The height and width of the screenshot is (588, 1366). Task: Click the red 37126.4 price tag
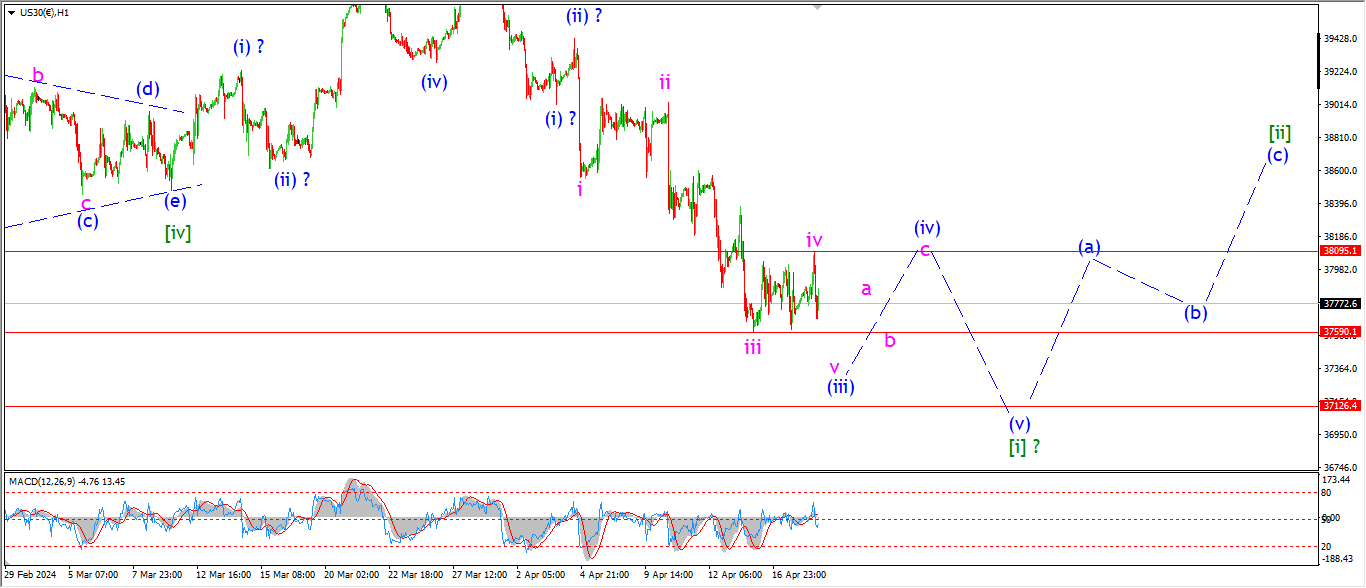pyautogui.click(x=1339, y=406)
